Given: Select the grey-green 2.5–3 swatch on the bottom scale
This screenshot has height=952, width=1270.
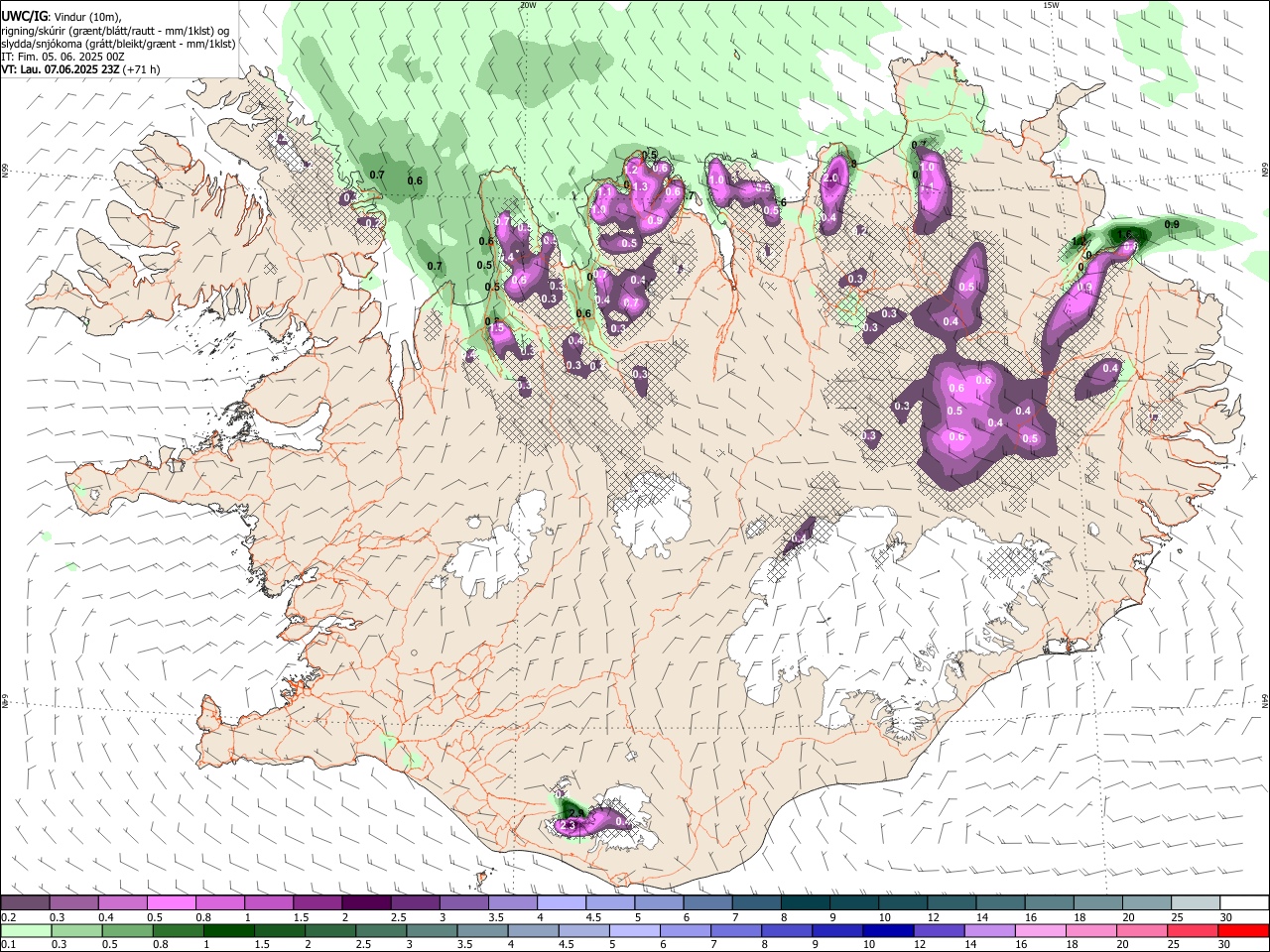Looking at the screenshot, I should click(x=380, y=931).
